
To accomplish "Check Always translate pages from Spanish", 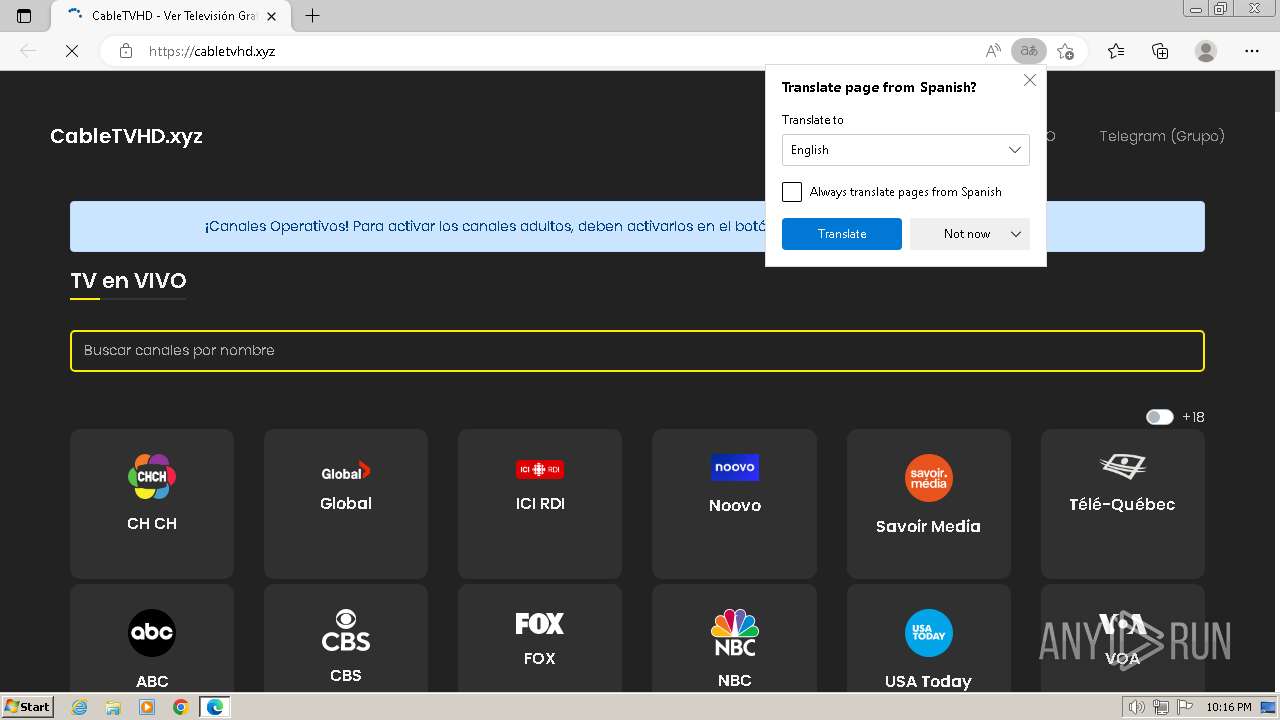I will coord(792,192).
